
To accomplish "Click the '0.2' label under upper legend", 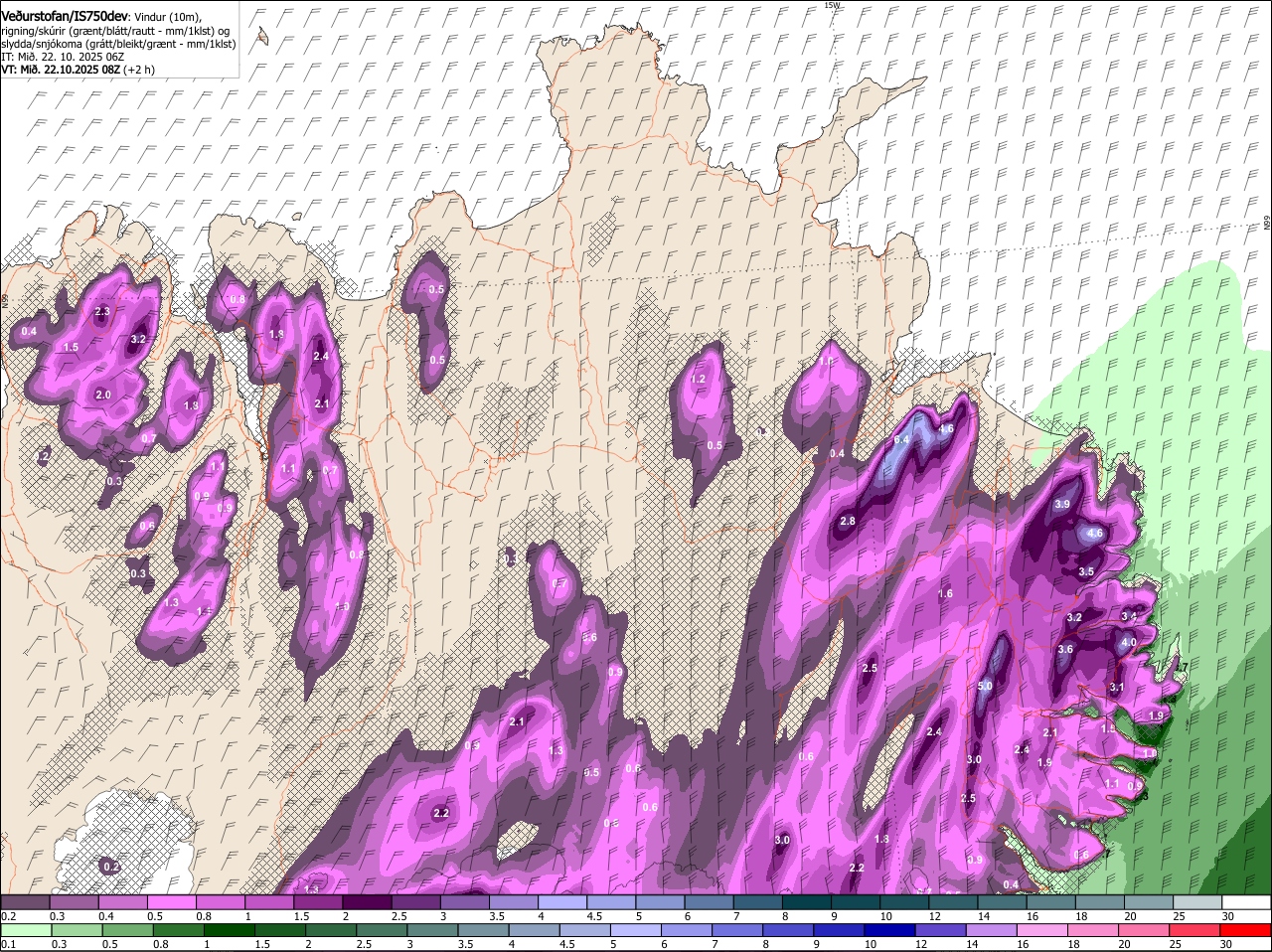I will 8,916.
